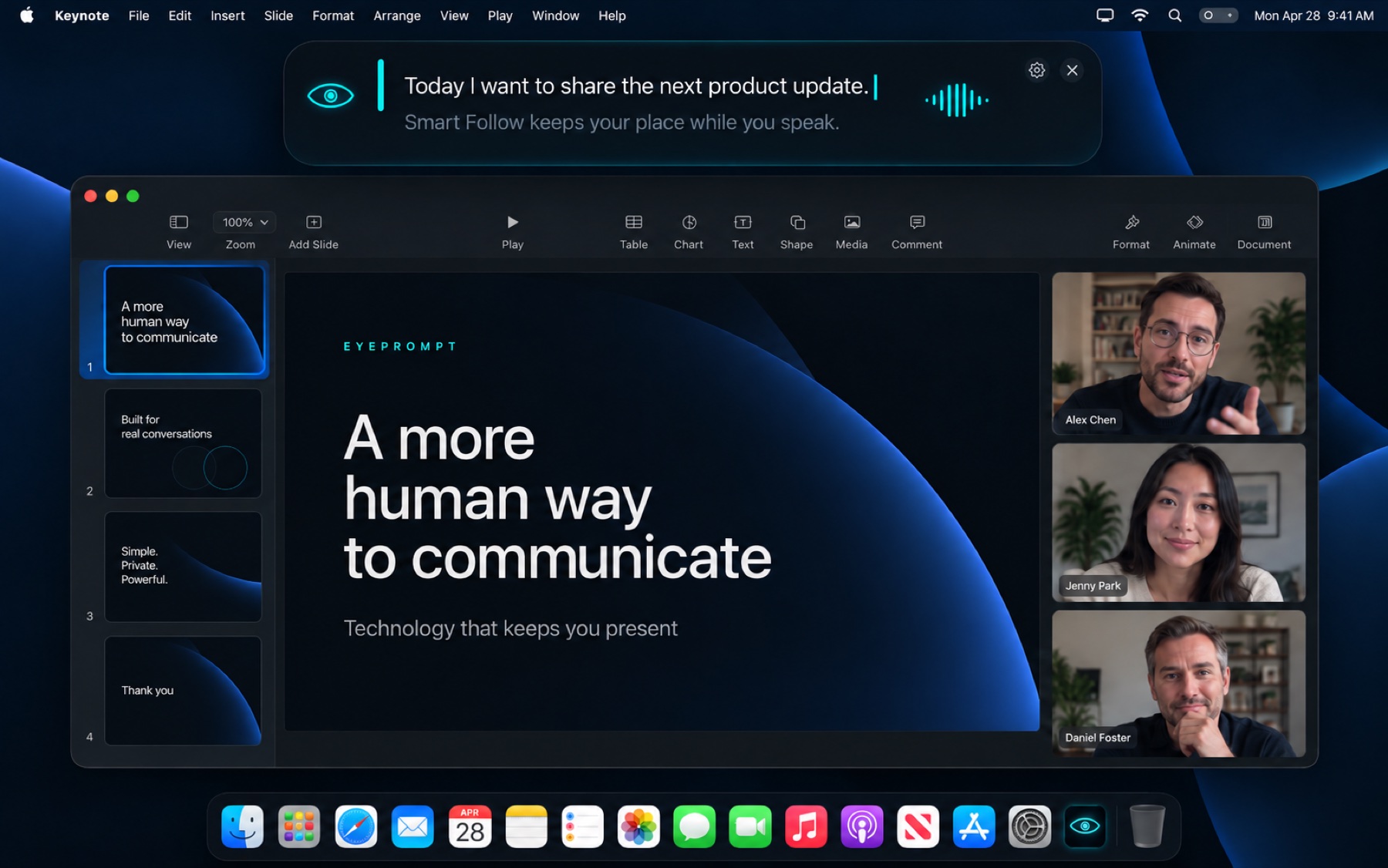Select the "Thank you" slide thumbnail
1388x868 pixels.
[x=183, y=691]
